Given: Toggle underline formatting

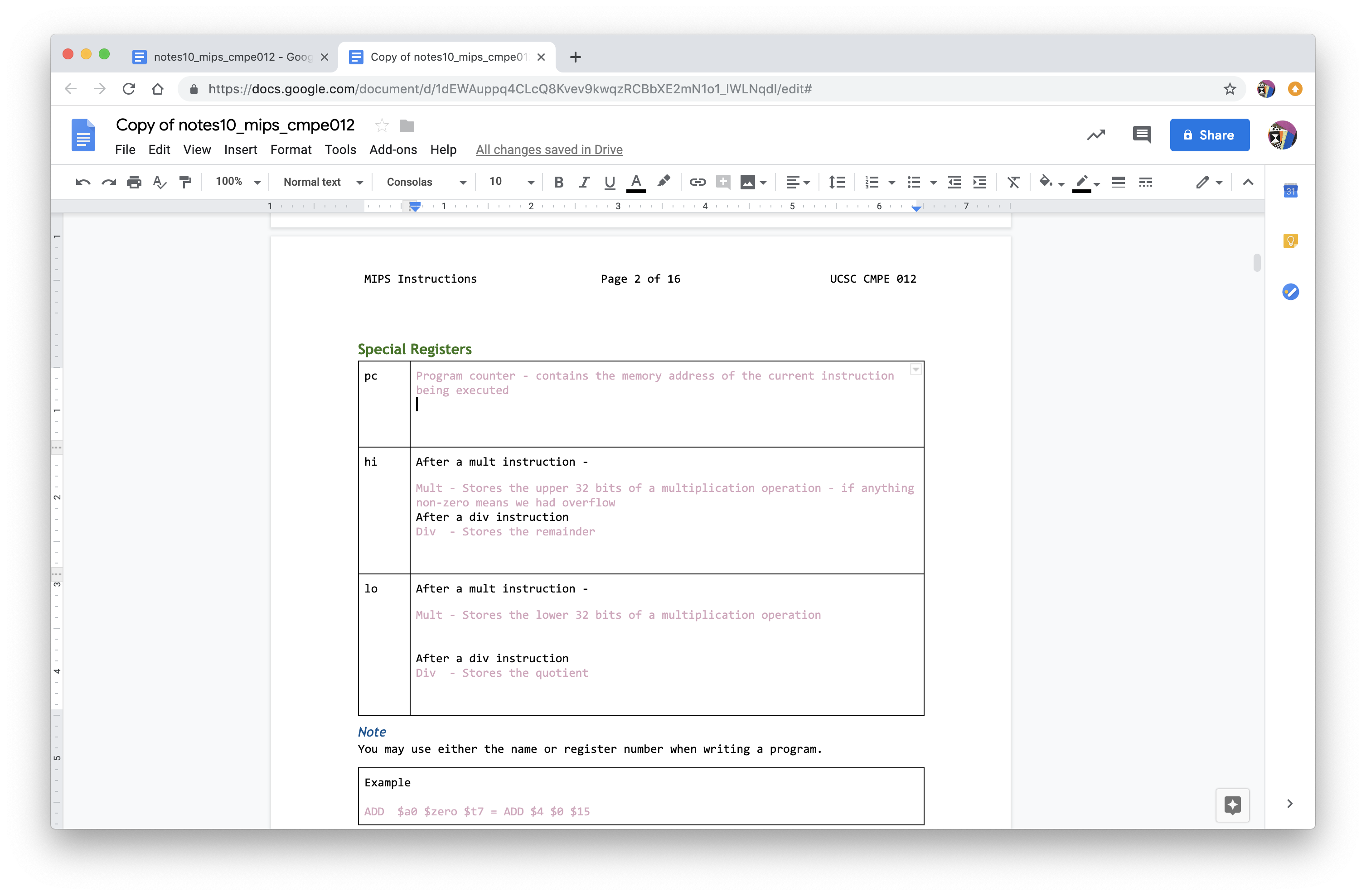Looking at the screenshot, I should coord(609,183).
